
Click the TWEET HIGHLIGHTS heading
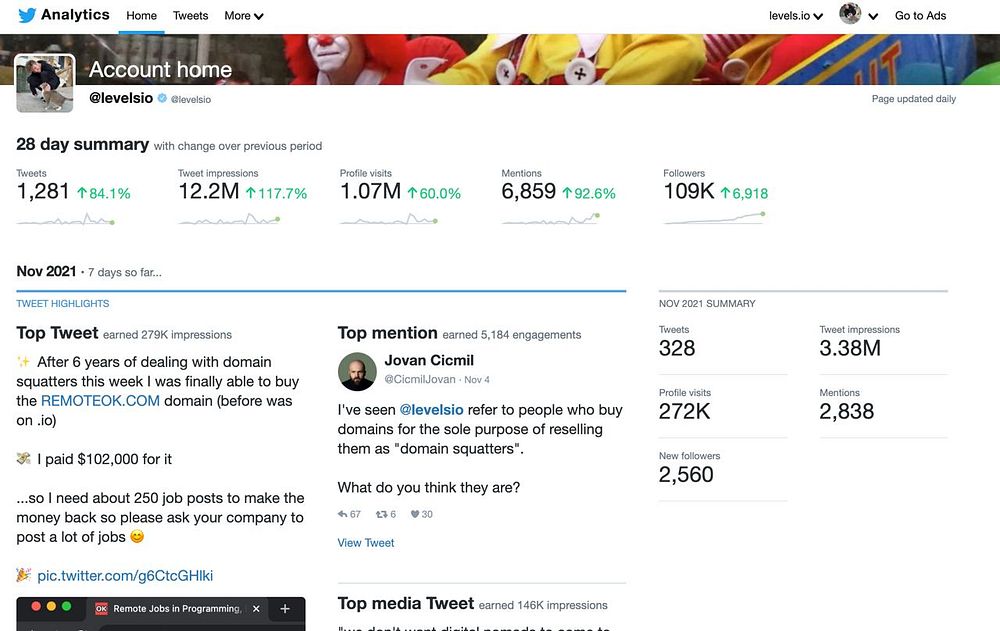(x=62, y=304)
